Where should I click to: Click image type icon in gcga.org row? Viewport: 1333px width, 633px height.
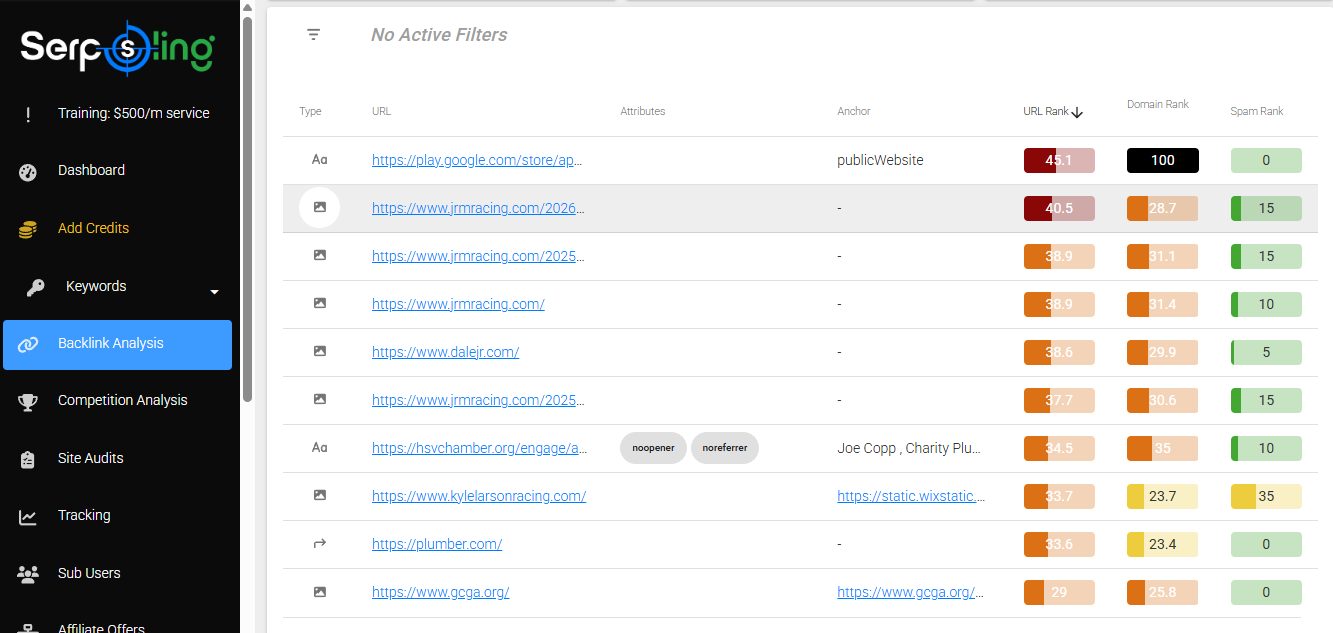(x=320, y=592)
